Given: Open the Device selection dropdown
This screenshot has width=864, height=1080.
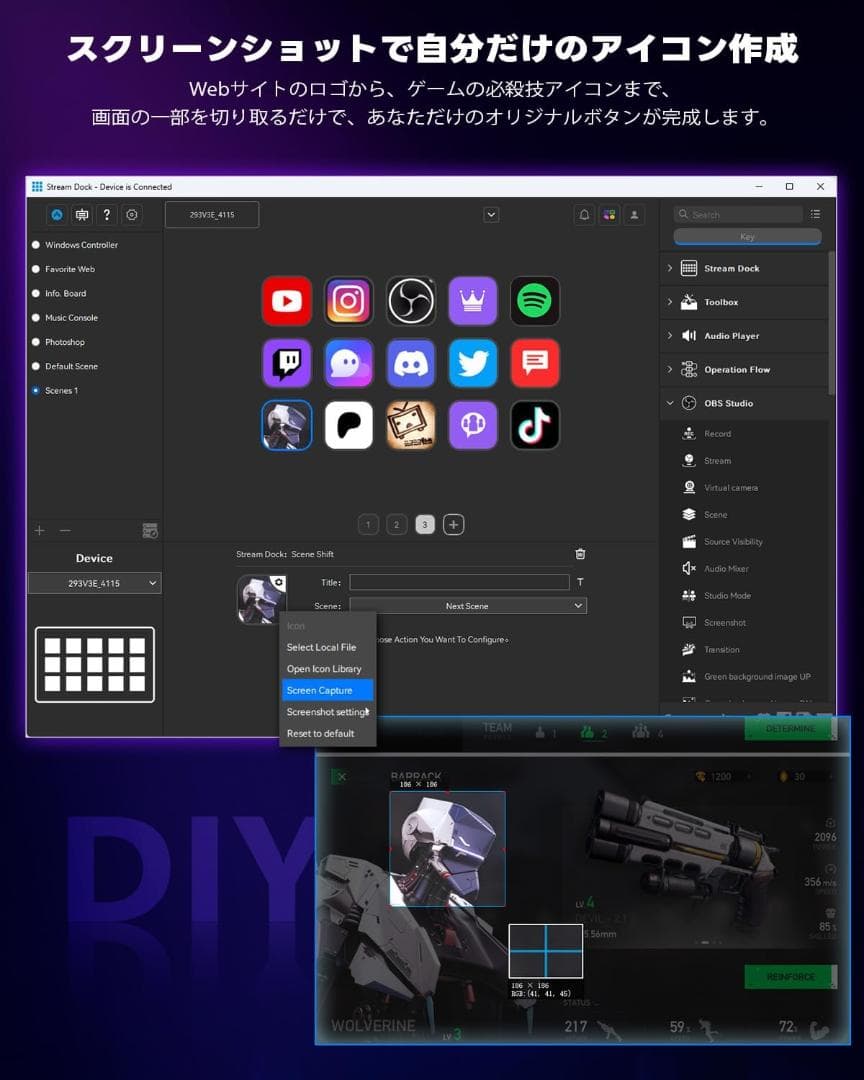Looking at the screenshot, I should point(94,583).
